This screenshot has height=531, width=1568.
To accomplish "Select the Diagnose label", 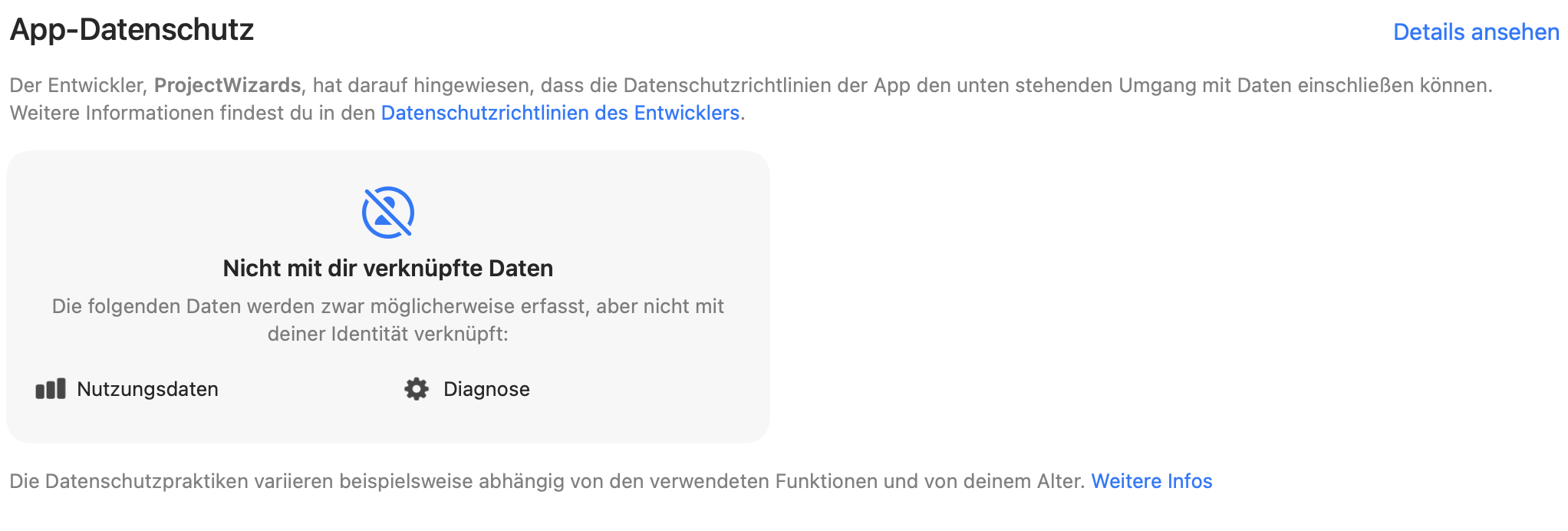I will click(x=486, y=389).
